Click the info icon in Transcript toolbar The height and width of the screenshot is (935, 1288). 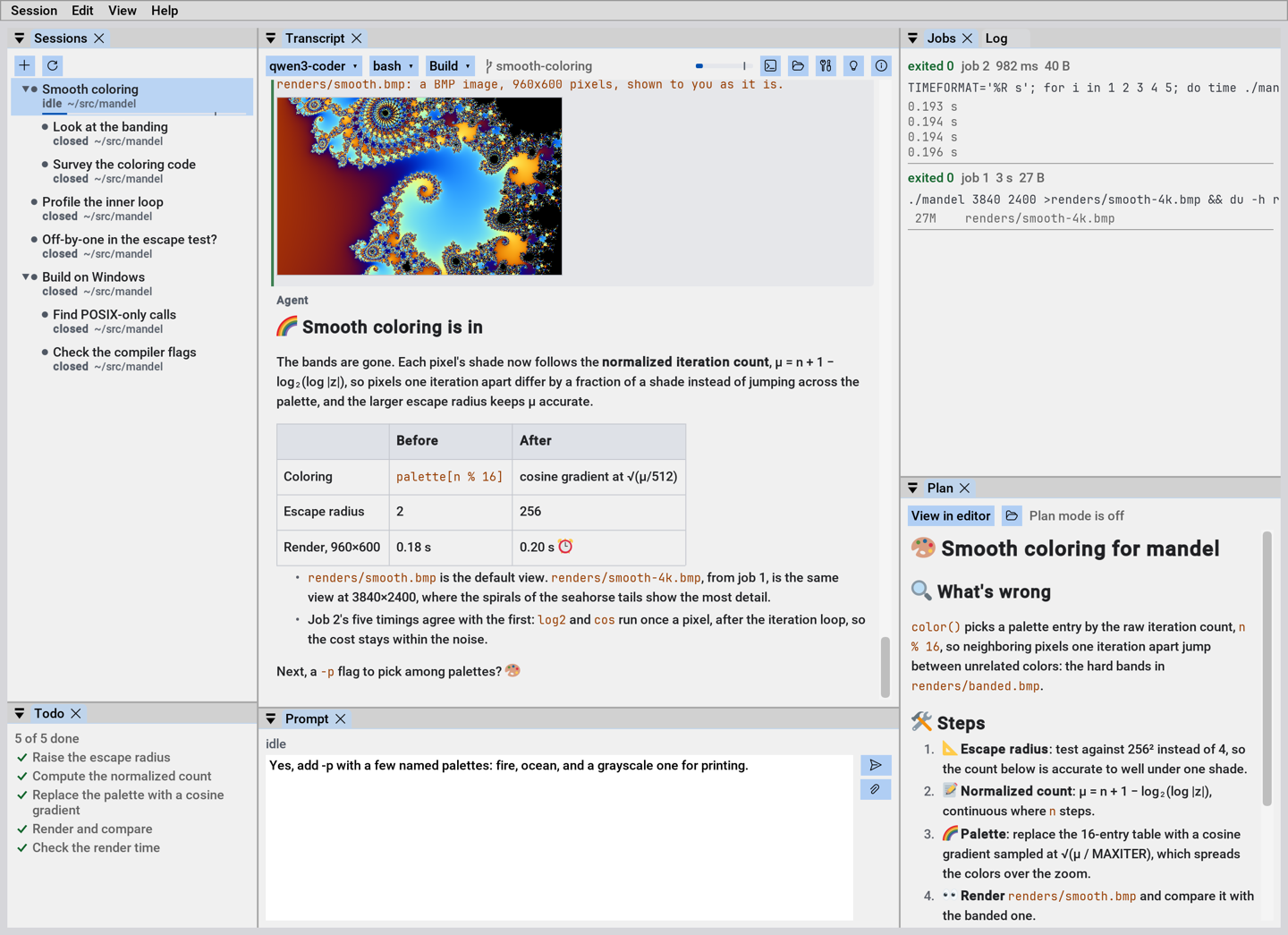pos(881,65)
